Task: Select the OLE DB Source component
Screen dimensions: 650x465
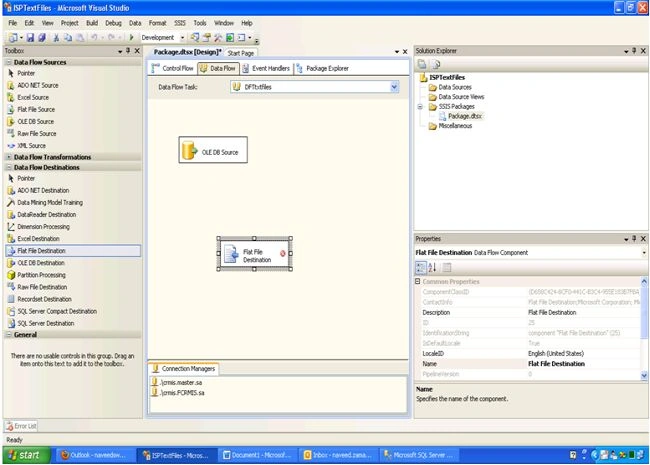Action: click(213, 150)
